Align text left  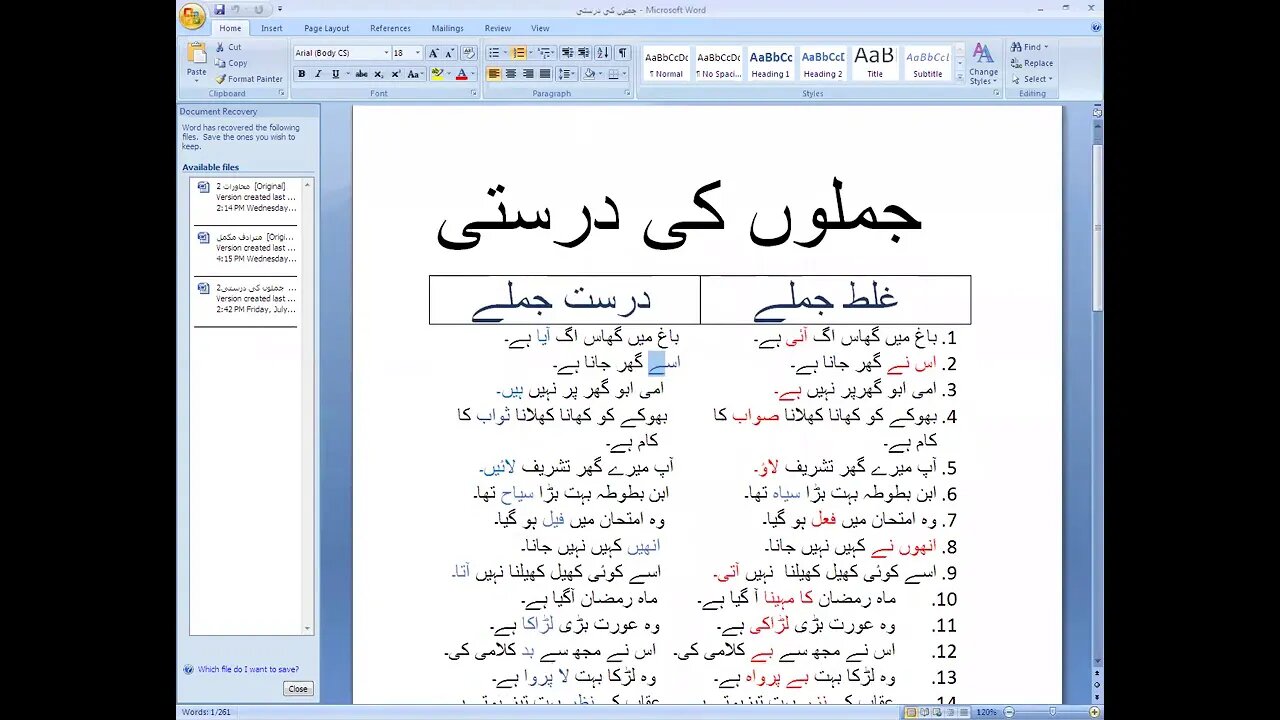click(x=494, y=74)
